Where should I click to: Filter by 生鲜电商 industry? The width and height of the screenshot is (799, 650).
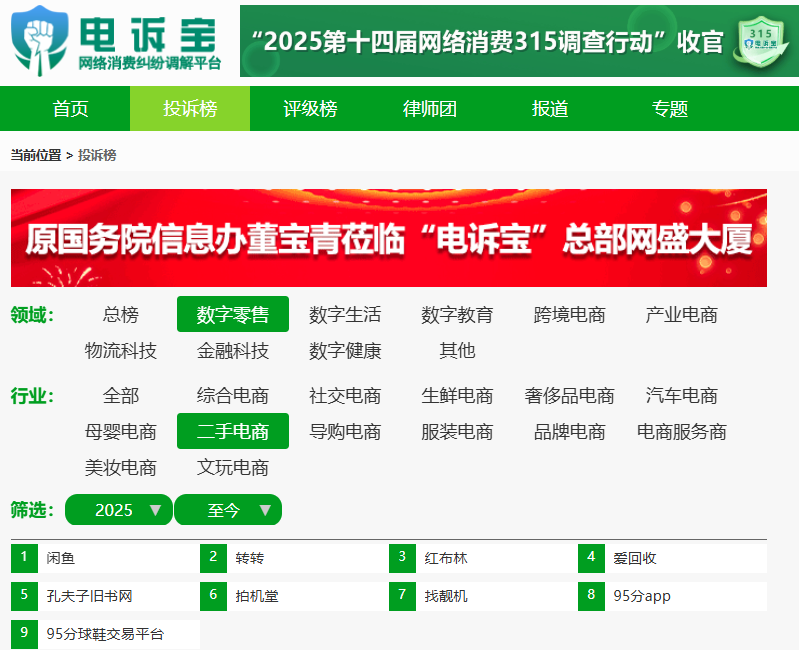457,395
